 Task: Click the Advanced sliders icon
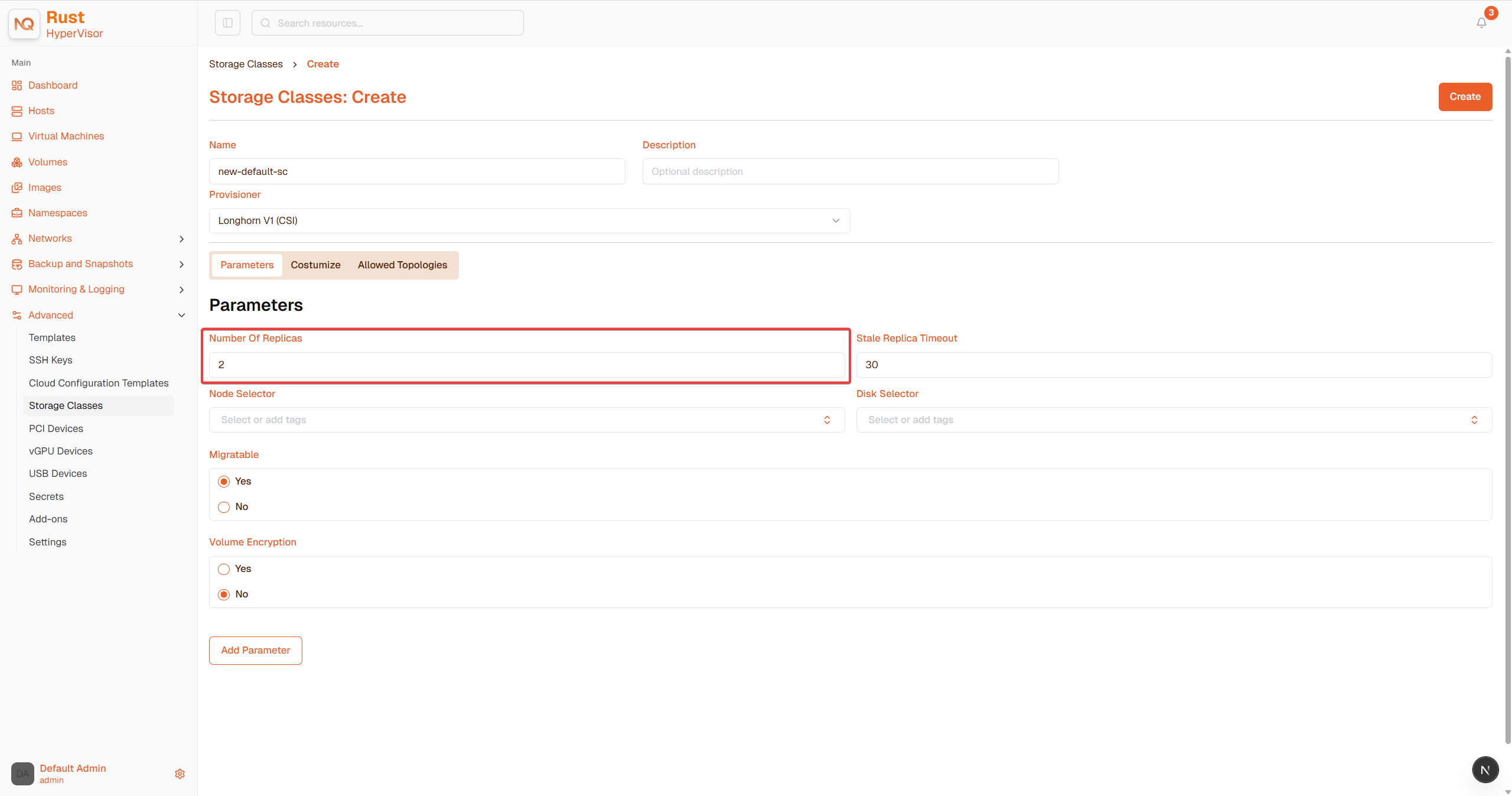tap(17, 315)
